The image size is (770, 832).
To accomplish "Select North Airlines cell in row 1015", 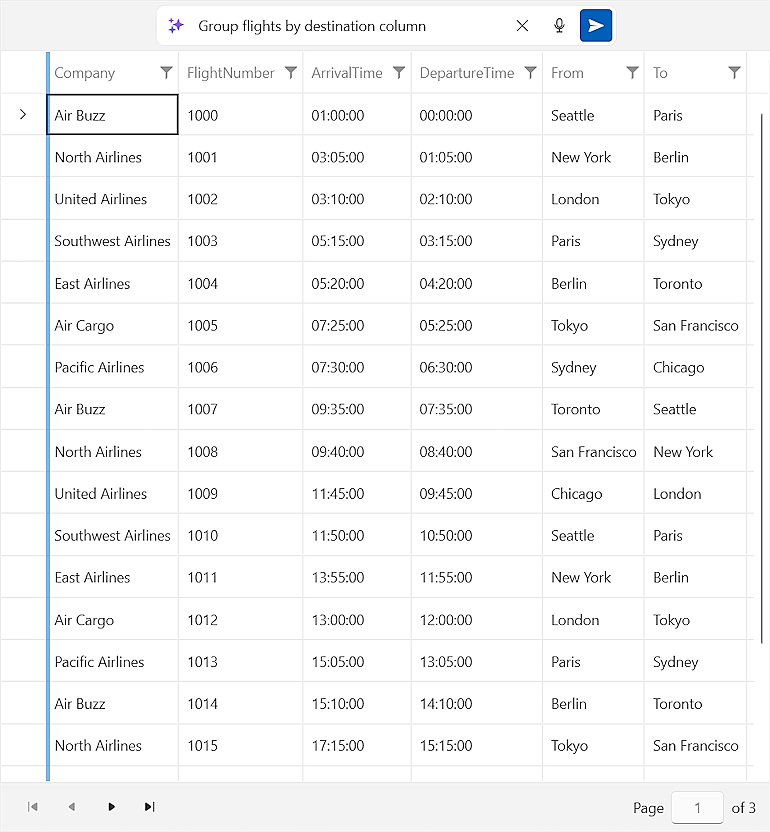I will coord(113,746).
